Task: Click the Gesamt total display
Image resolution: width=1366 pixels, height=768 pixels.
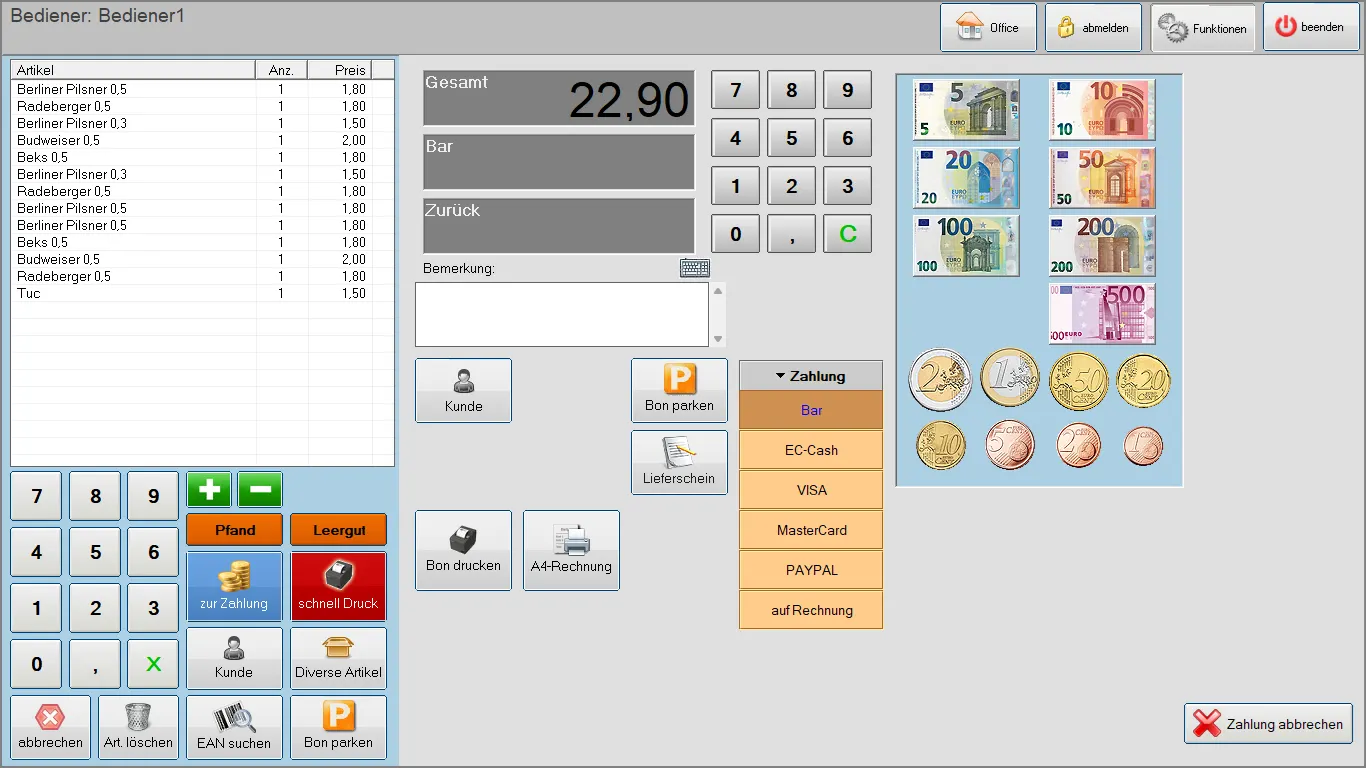Action: (559, 98)
